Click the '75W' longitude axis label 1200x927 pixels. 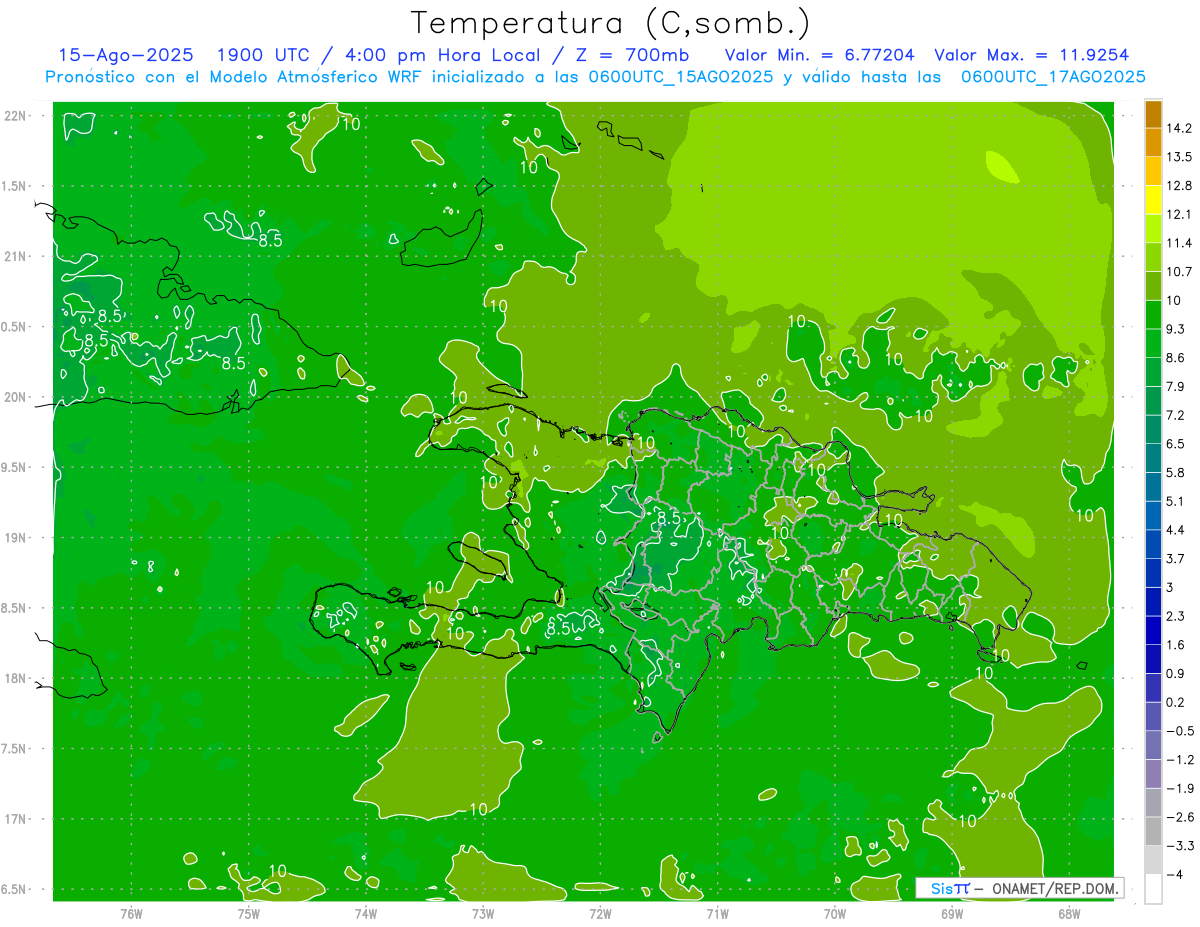click(x=249, y=913)
